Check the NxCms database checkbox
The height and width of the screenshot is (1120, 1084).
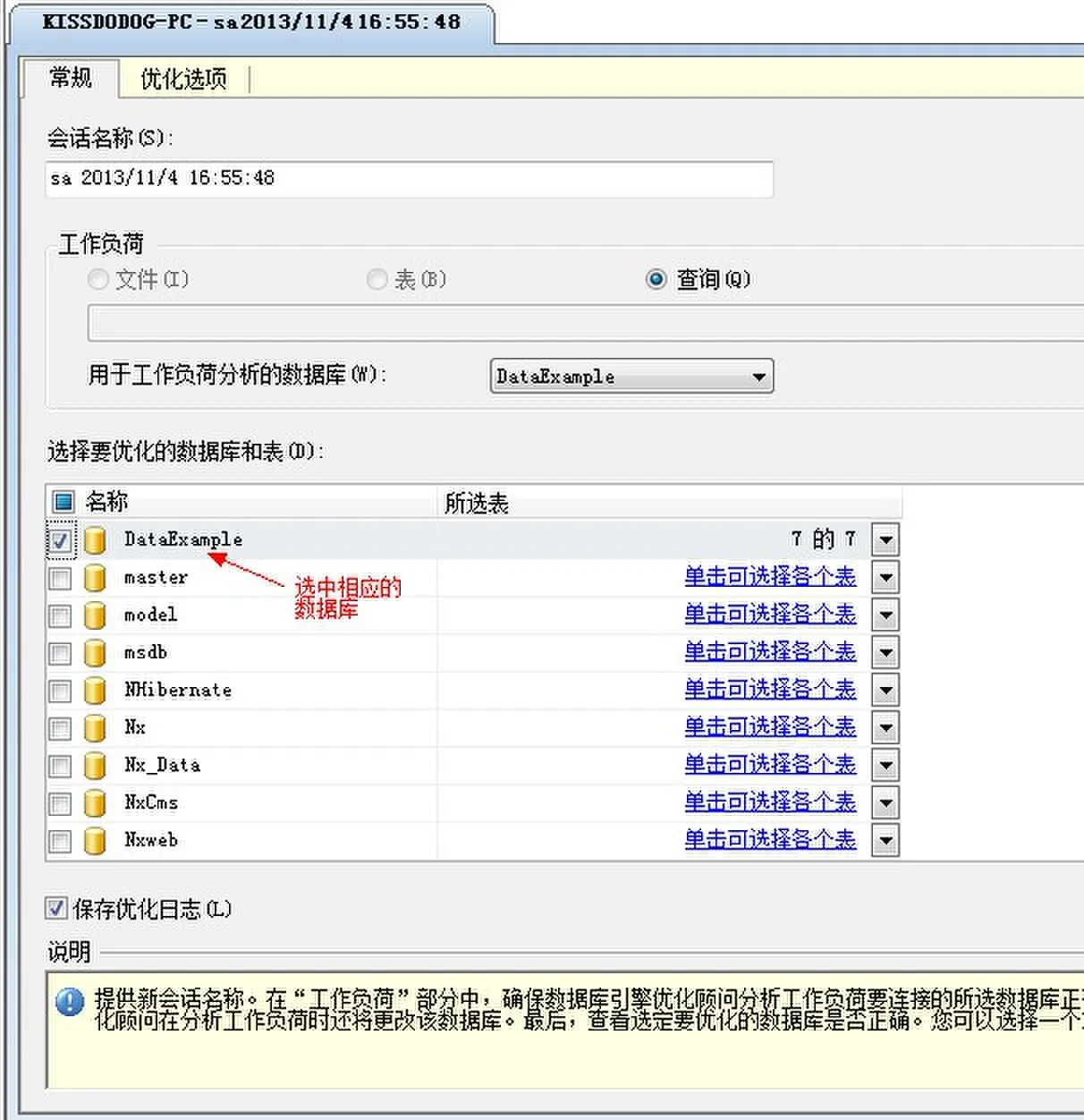coord(60,804)
